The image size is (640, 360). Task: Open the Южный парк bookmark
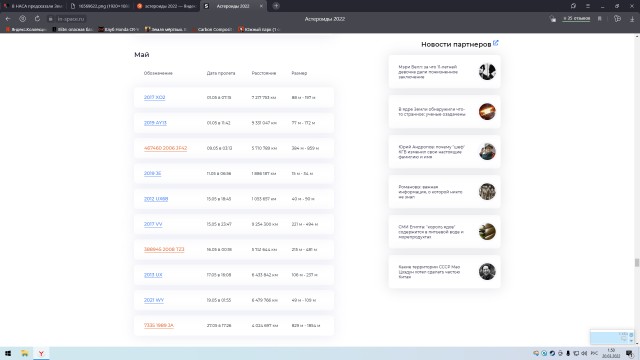[x=259, y=29]
